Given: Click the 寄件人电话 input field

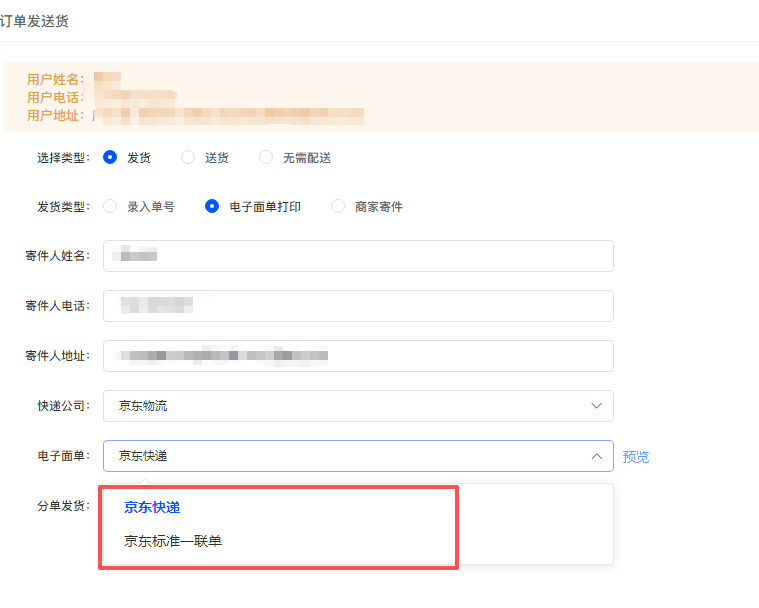Looking at the screenshot, I should click(x=358, y=306).
